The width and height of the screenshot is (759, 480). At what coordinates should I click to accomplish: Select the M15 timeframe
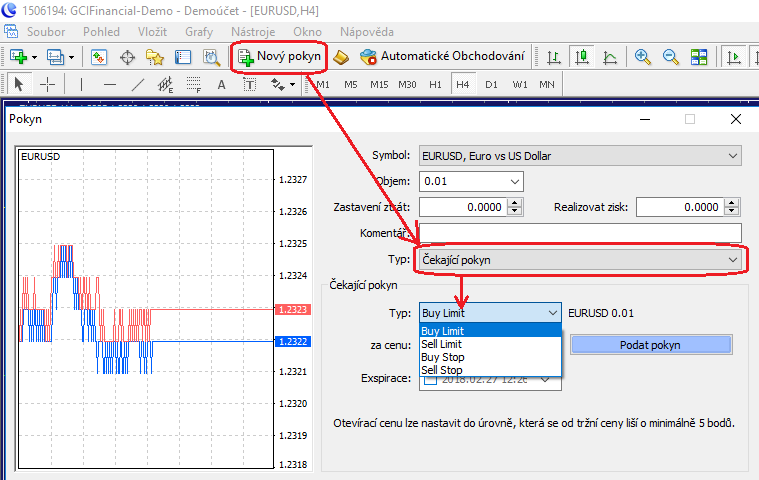pyautogui.click(x=379, y=85)
